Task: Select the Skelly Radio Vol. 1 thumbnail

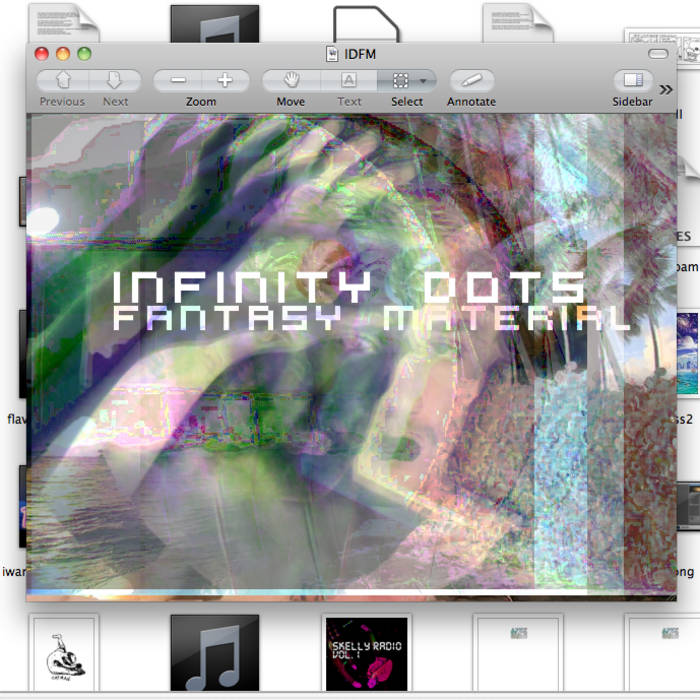Action: (x=367, y=654)
